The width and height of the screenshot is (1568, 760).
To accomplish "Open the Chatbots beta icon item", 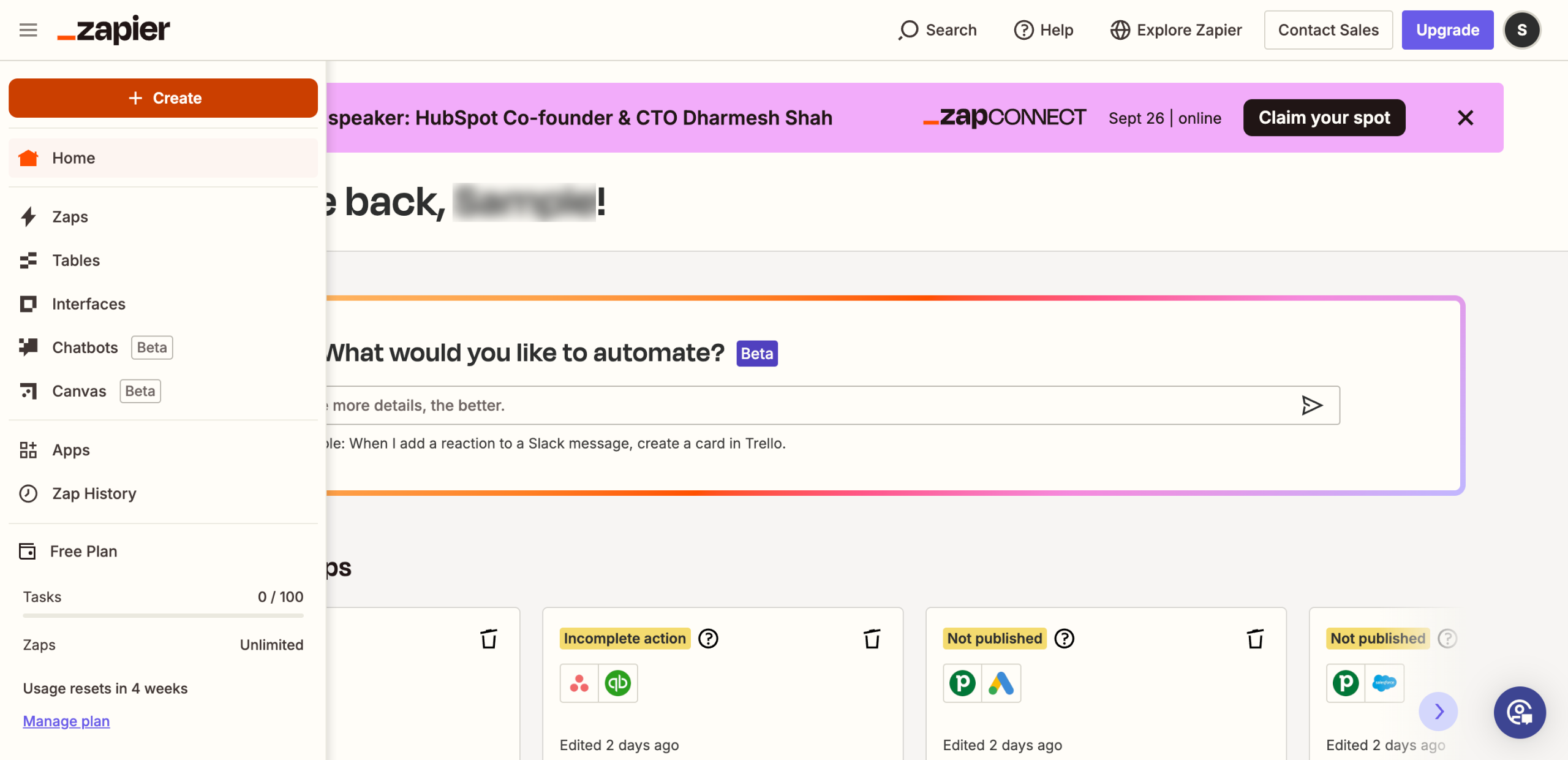I will 28,347.
